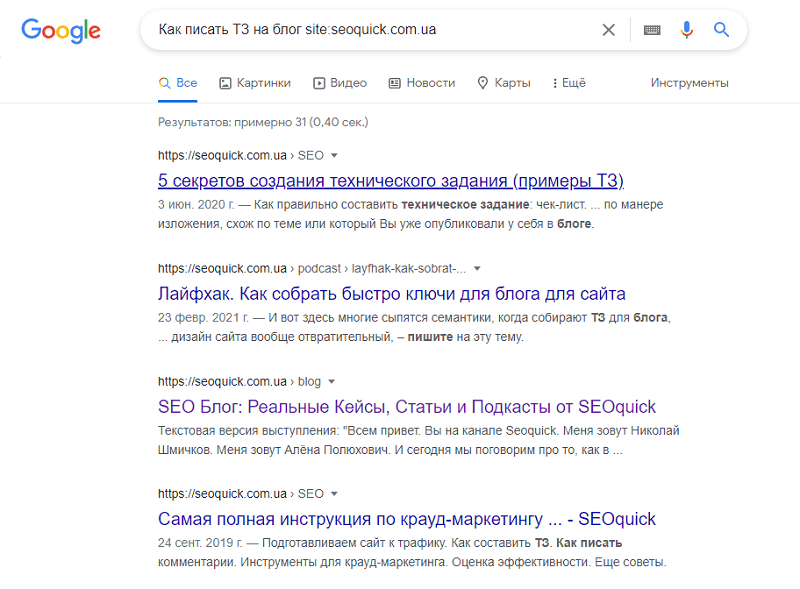Open 'SEO Блог: Реальные Кейсы' result
The width and height of the screenshot is (800, 589).
(x=406, y=407)
